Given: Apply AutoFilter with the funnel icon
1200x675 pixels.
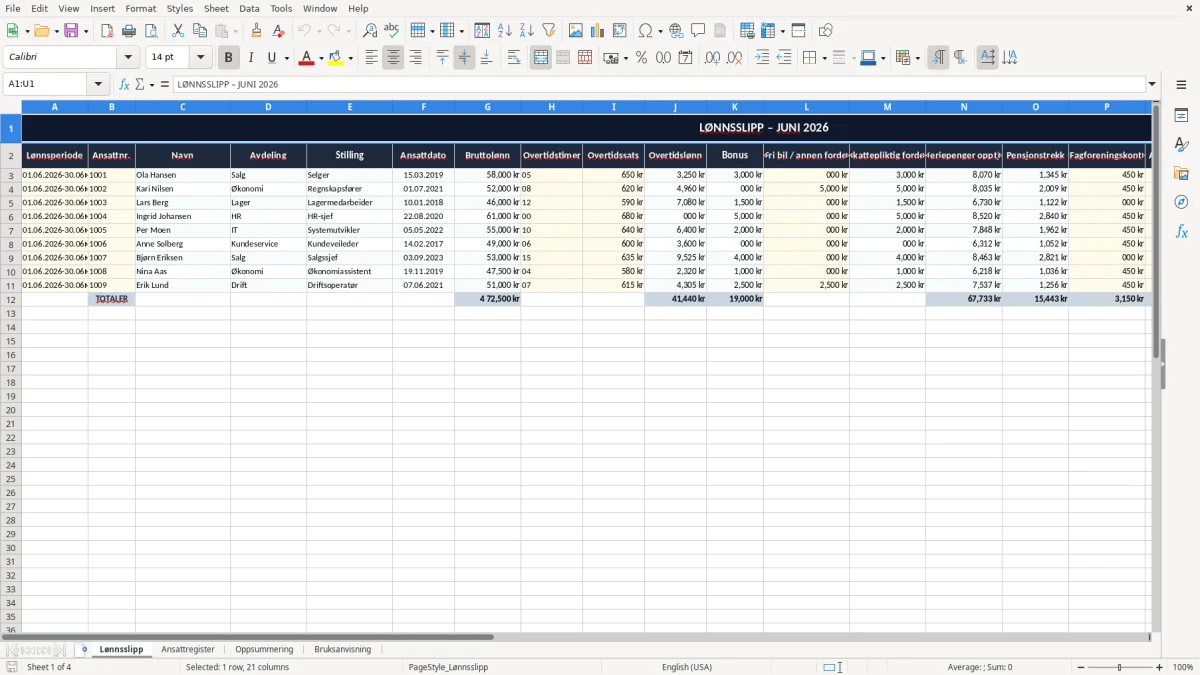Looking at the screenshot, I should click(x=549, y=31).
